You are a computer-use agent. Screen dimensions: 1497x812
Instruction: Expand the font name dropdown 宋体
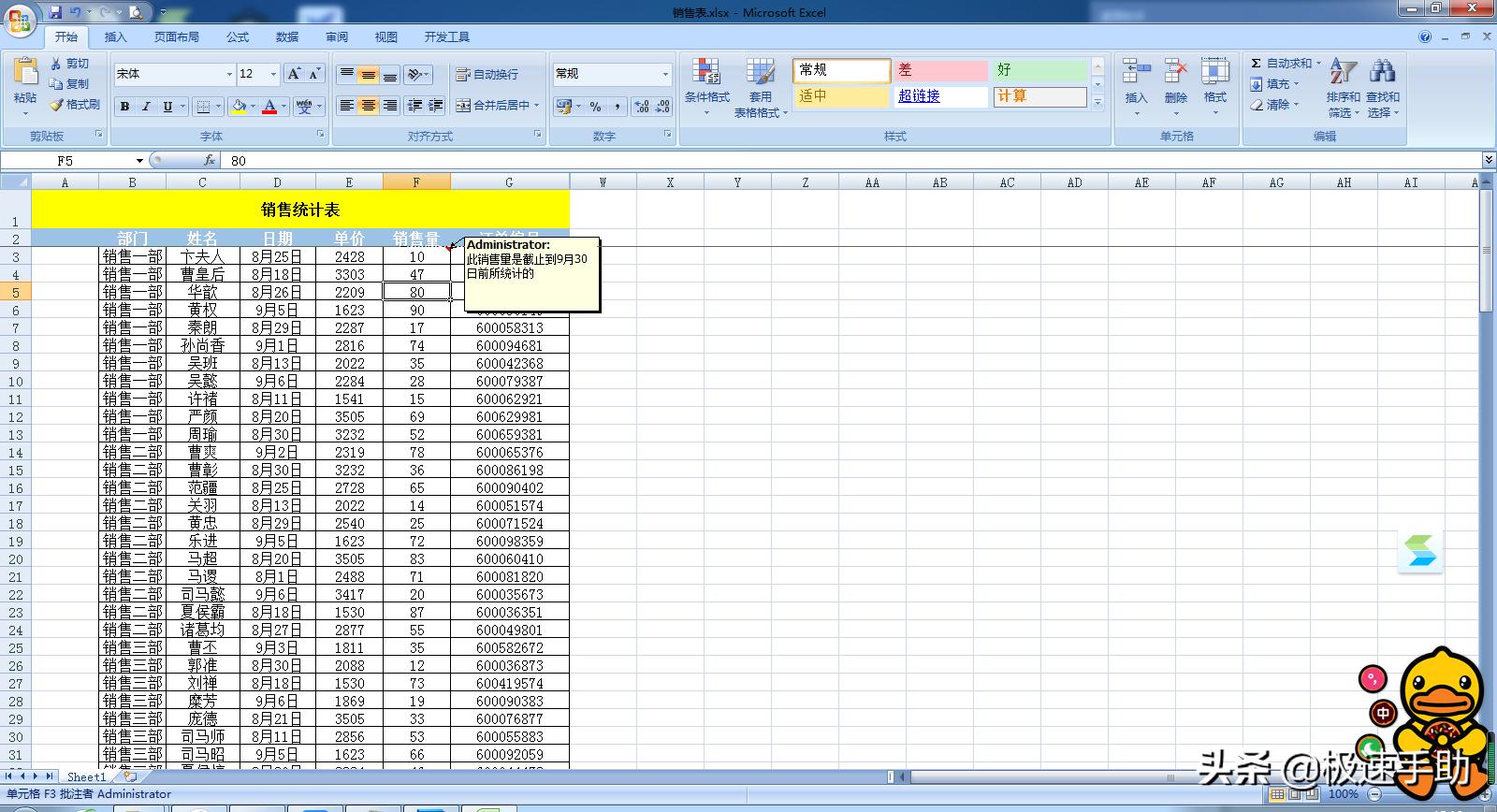coord(229,74)
